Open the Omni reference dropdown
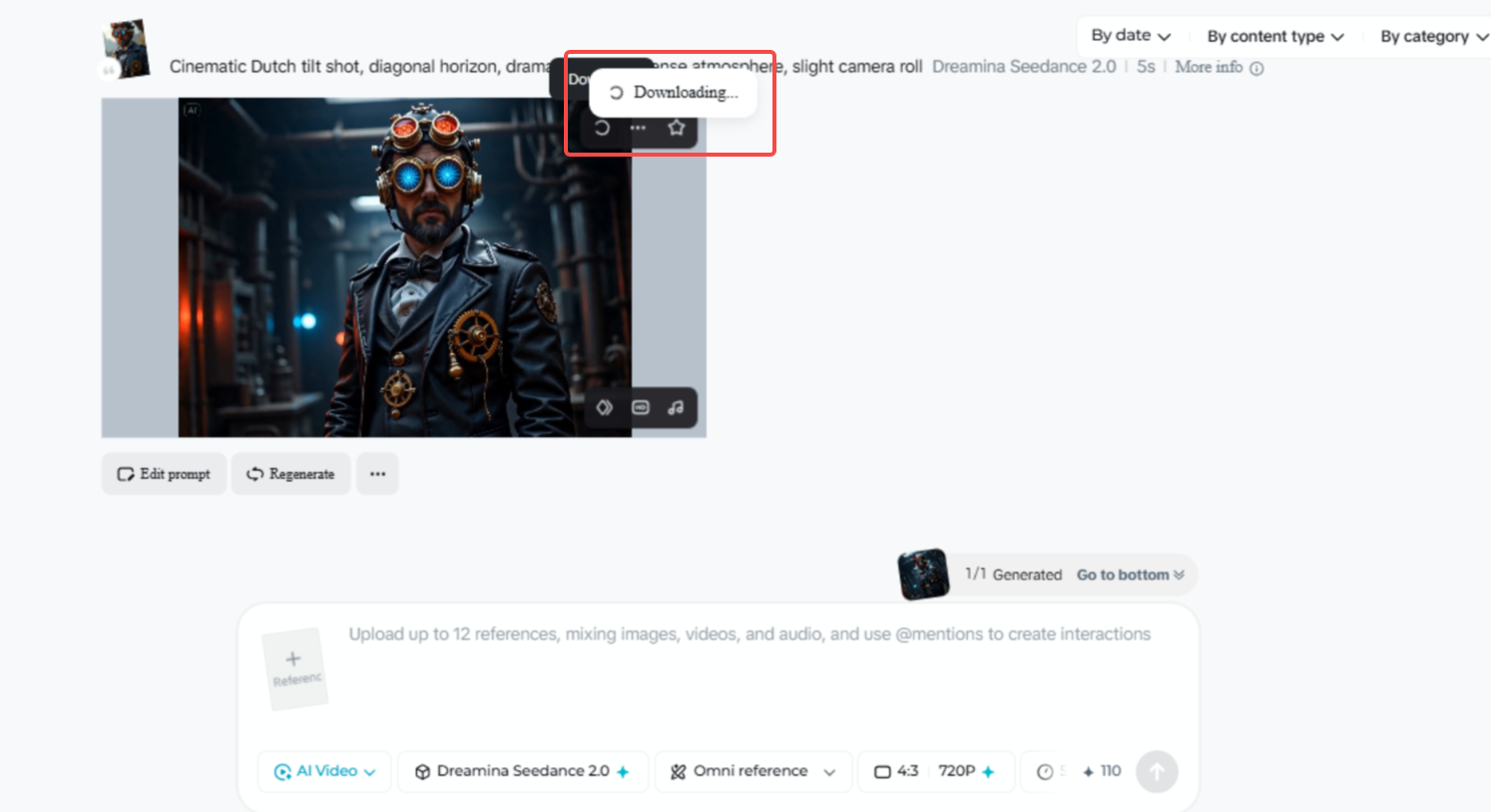The height and width of the screenshot is (812, 1491). point(753,771)
